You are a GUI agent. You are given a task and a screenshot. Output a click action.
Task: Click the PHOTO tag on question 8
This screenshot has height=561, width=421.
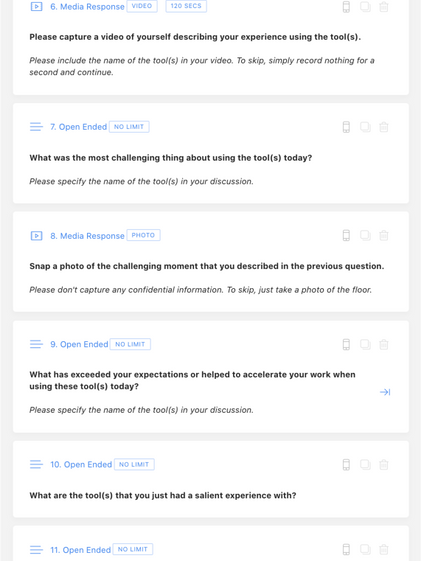(143, 235)
